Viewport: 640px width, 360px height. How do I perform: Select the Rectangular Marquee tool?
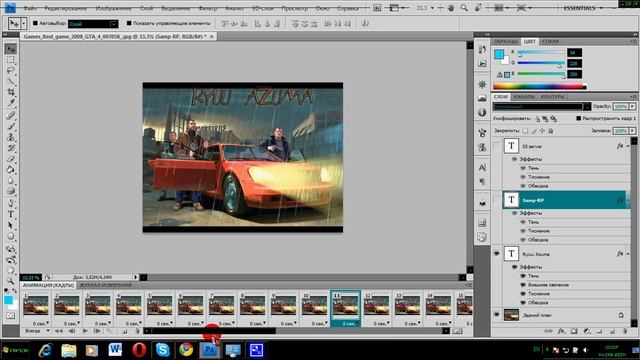[x=11, y=60]
